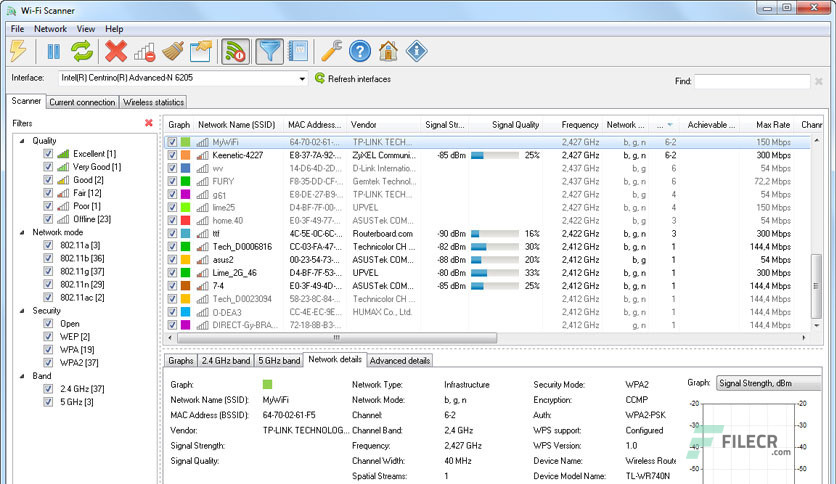The height and width of the screenshot is (484, 836).
Task: Click the horizontal scrollbar of network list
Action: pos(337,337)
